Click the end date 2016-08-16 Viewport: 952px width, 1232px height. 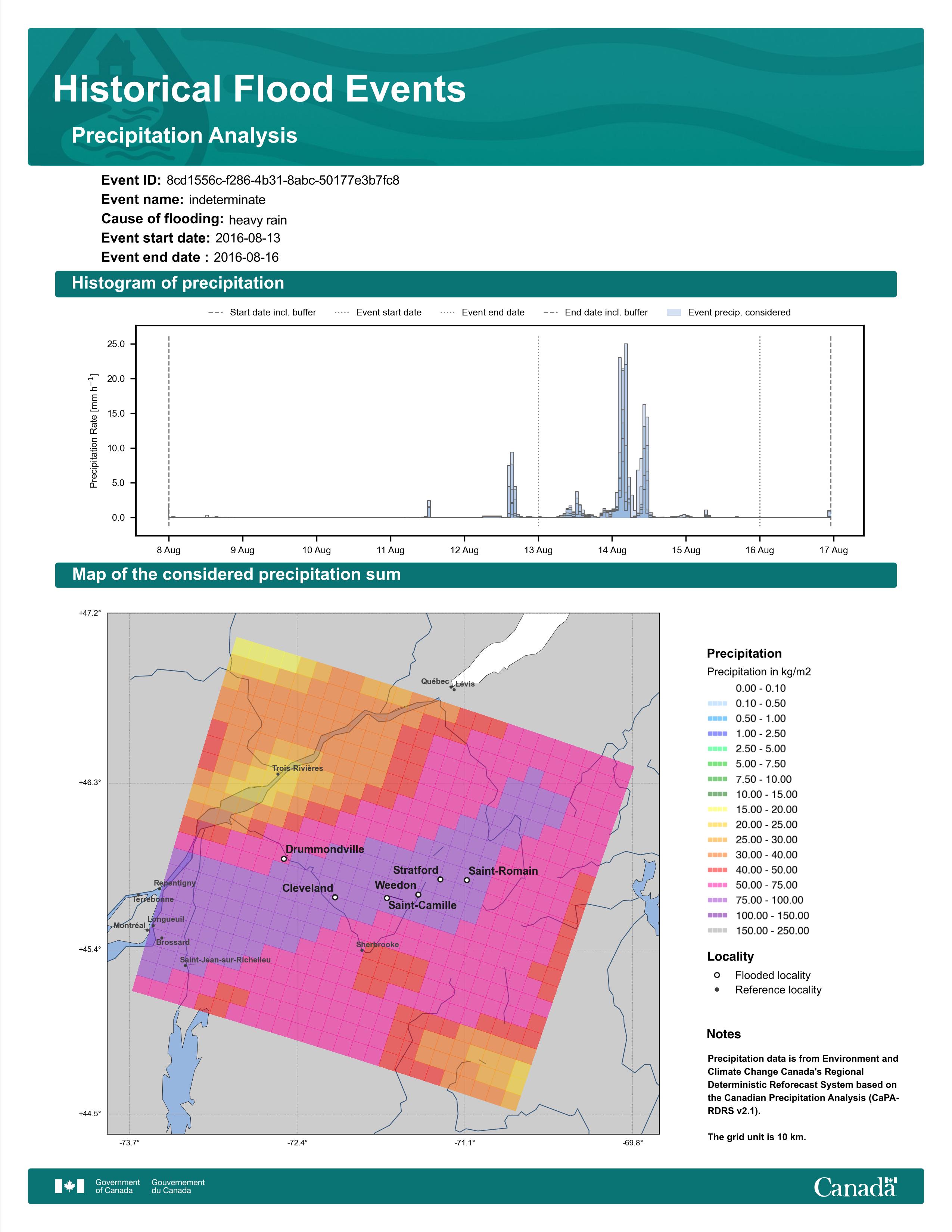[246, 257]
